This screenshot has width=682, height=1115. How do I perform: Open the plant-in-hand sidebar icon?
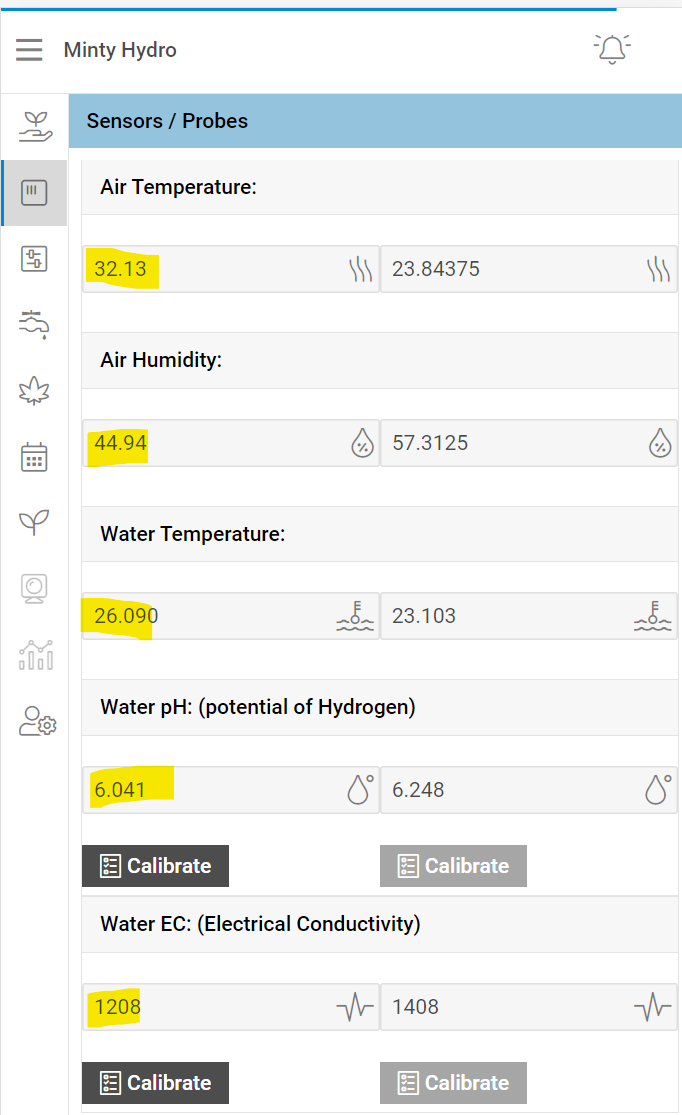click(35, 126)
